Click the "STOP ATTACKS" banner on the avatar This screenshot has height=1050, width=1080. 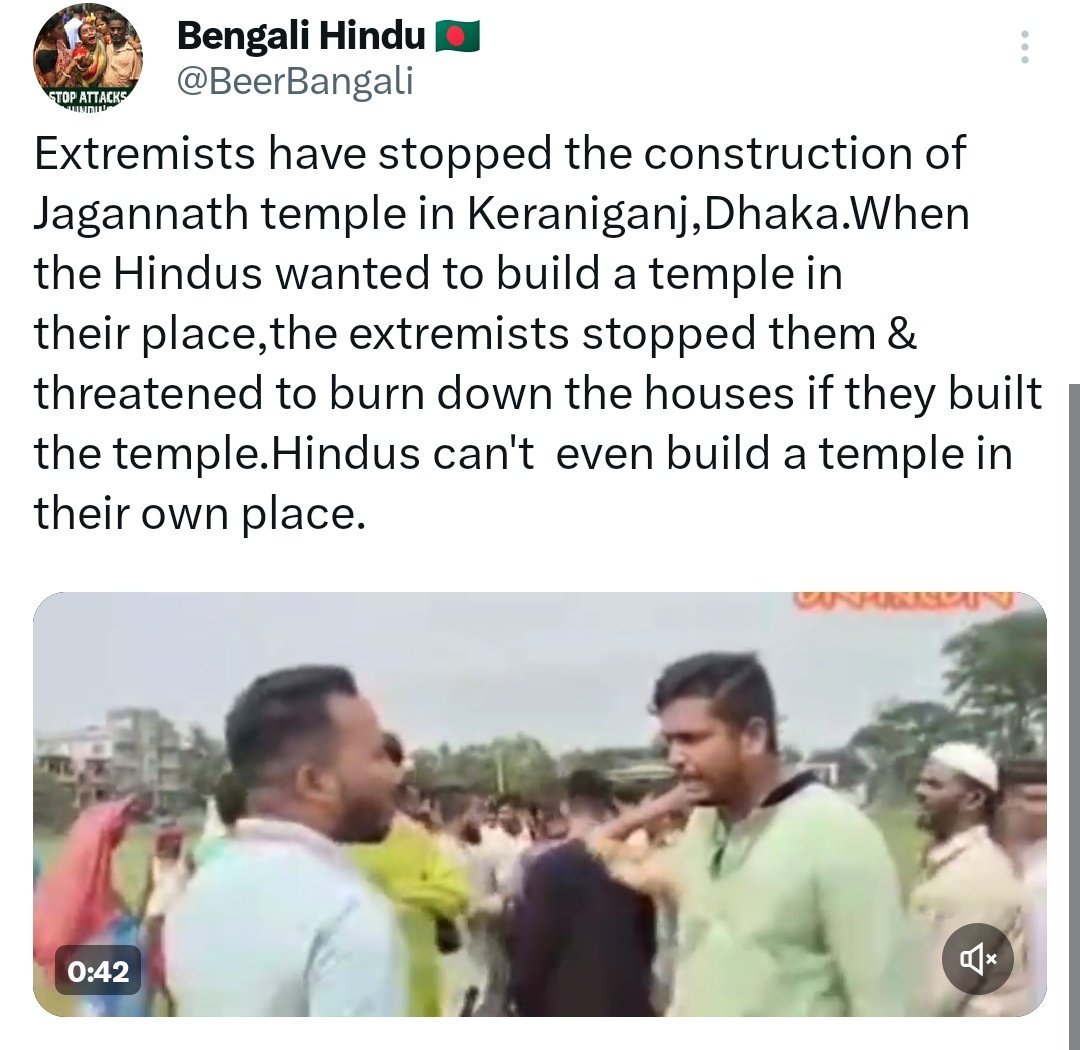88,97
